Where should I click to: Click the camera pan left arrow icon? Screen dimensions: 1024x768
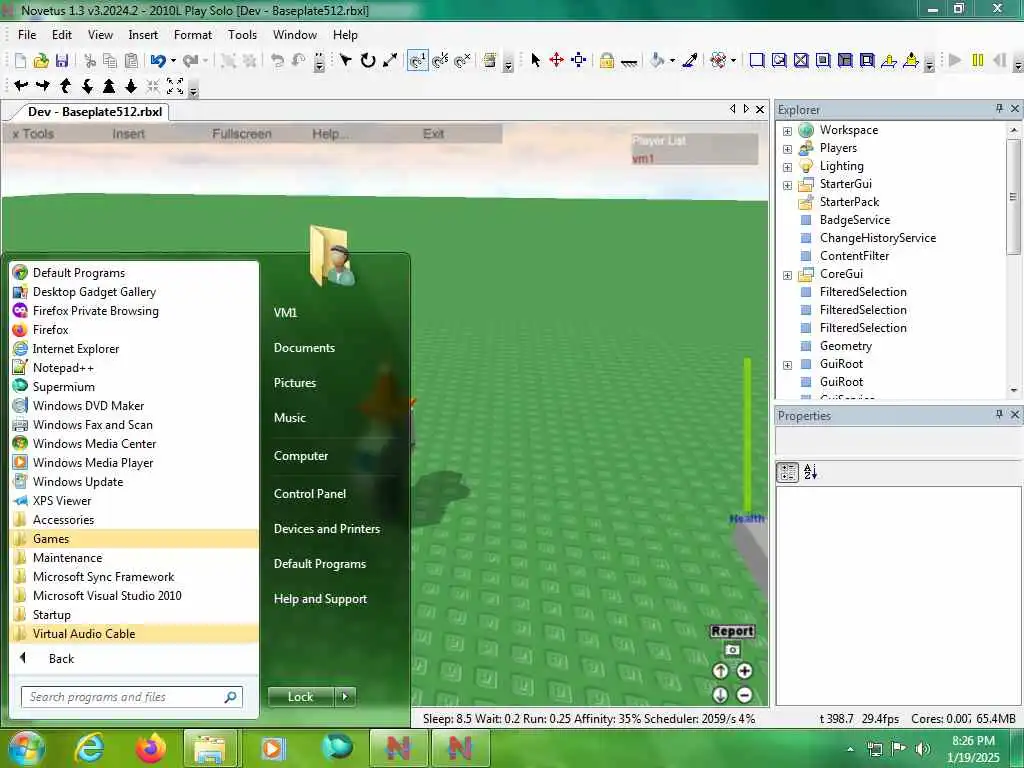(x=21, y=86)
